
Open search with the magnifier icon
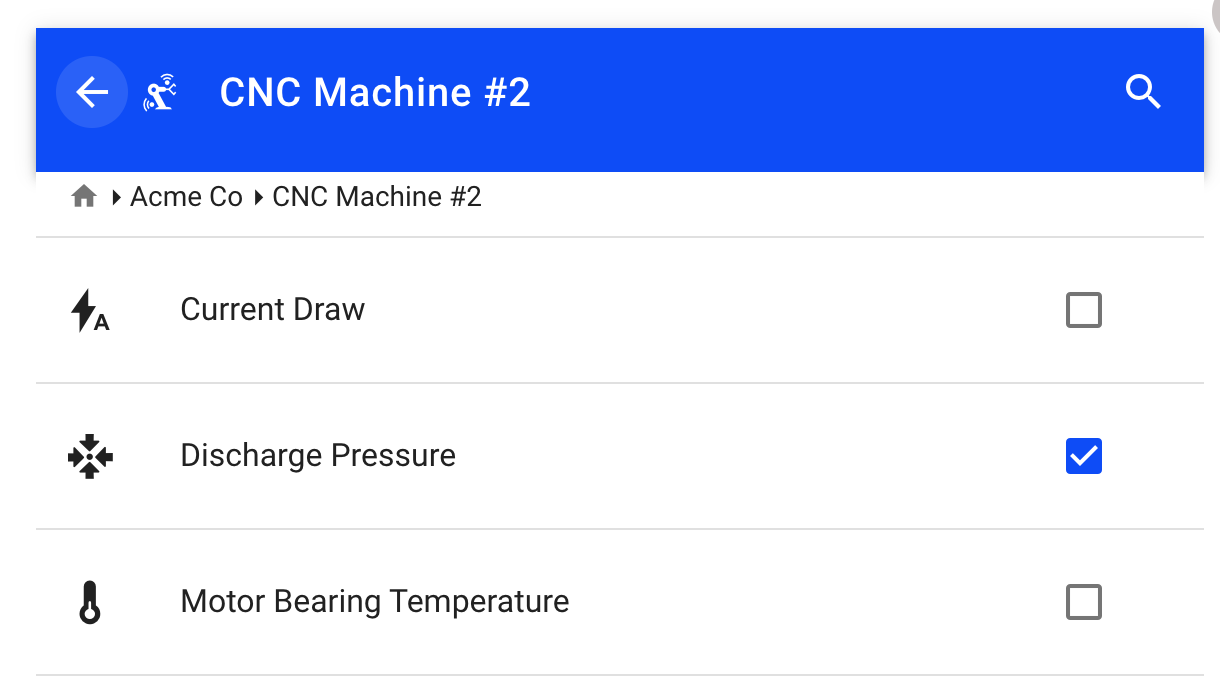tap(1143, 92)
